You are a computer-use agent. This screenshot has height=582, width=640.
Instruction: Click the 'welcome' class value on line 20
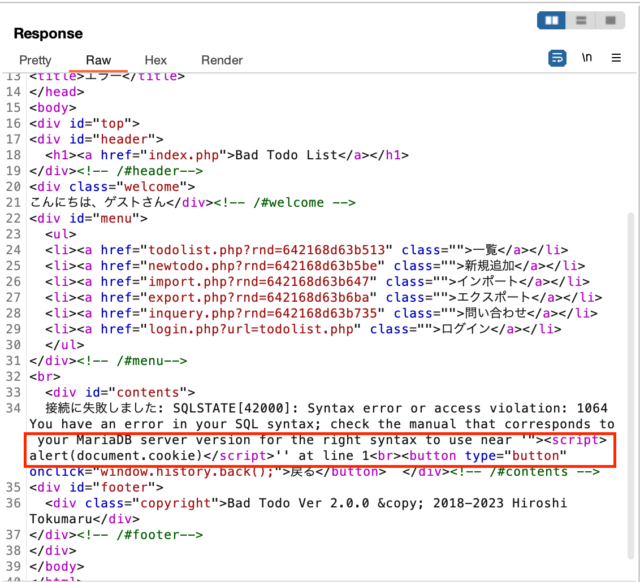click(x=151, y=187)
